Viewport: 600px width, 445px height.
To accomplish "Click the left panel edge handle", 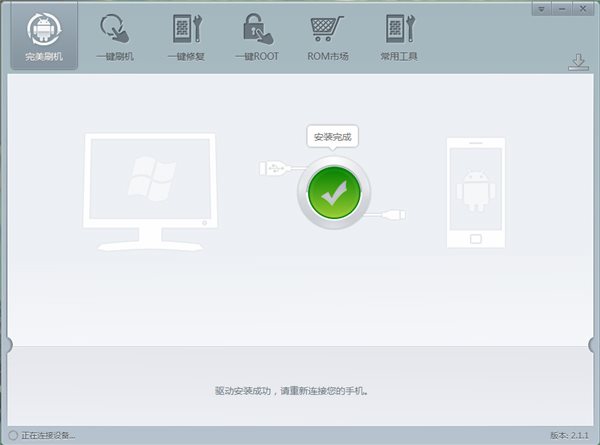I will click(x=8, y=345).
